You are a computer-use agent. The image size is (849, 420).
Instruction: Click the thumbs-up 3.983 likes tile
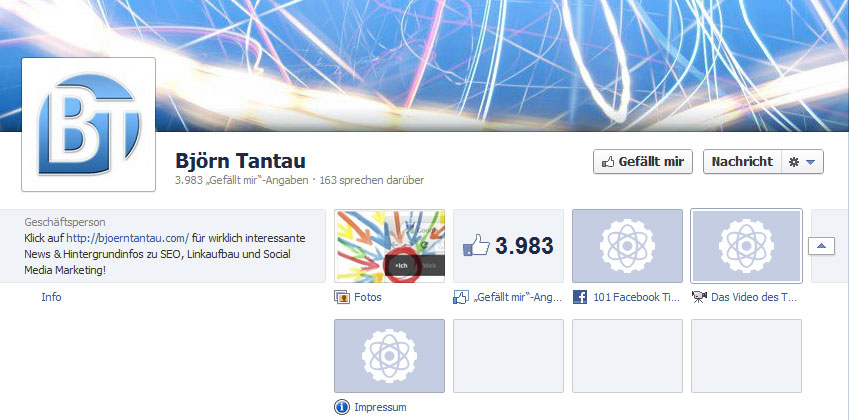(508, 246)
